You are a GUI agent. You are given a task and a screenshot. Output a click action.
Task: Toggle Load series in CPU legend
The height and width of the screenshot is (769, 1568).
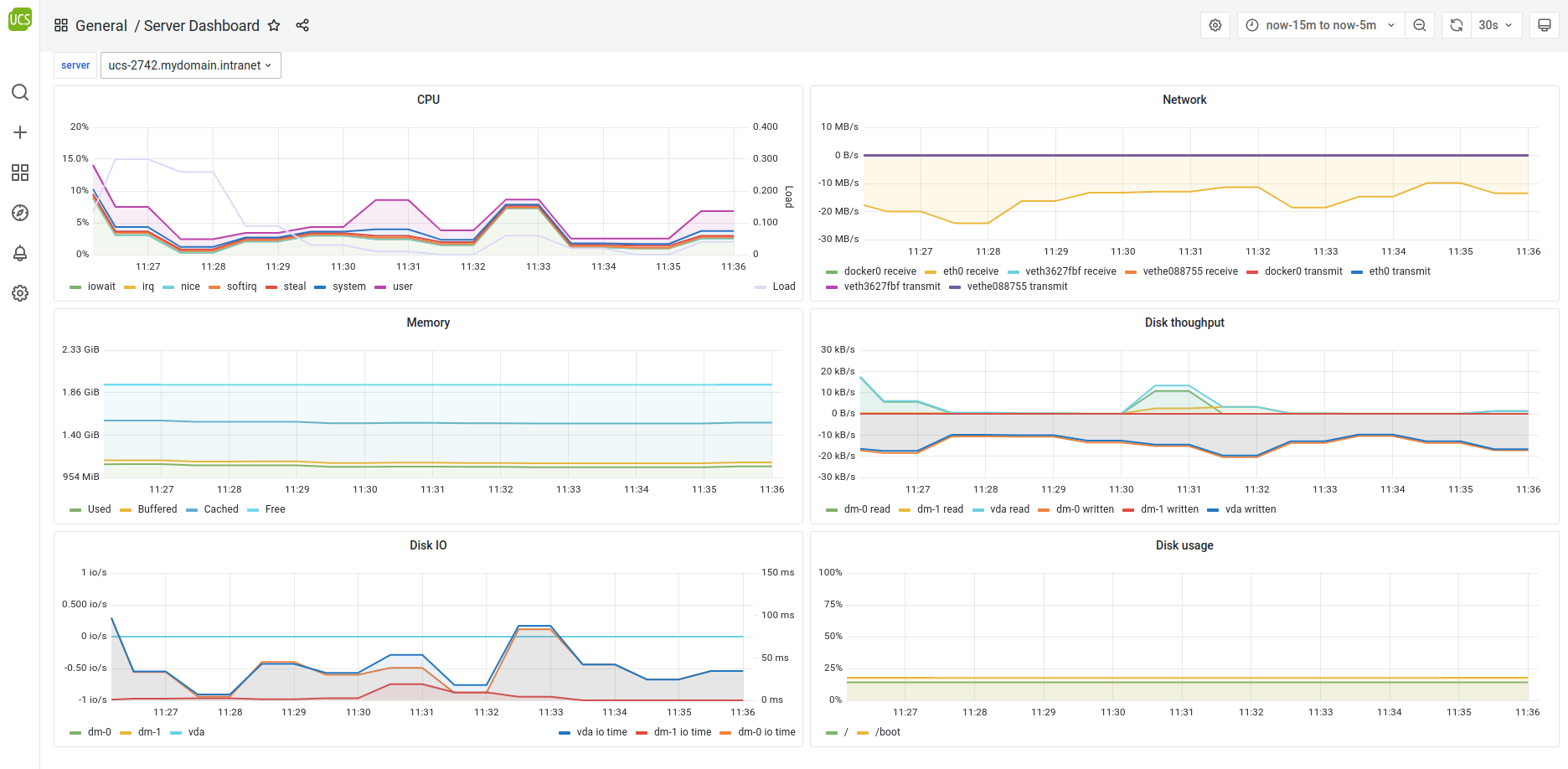click(784, 286)
